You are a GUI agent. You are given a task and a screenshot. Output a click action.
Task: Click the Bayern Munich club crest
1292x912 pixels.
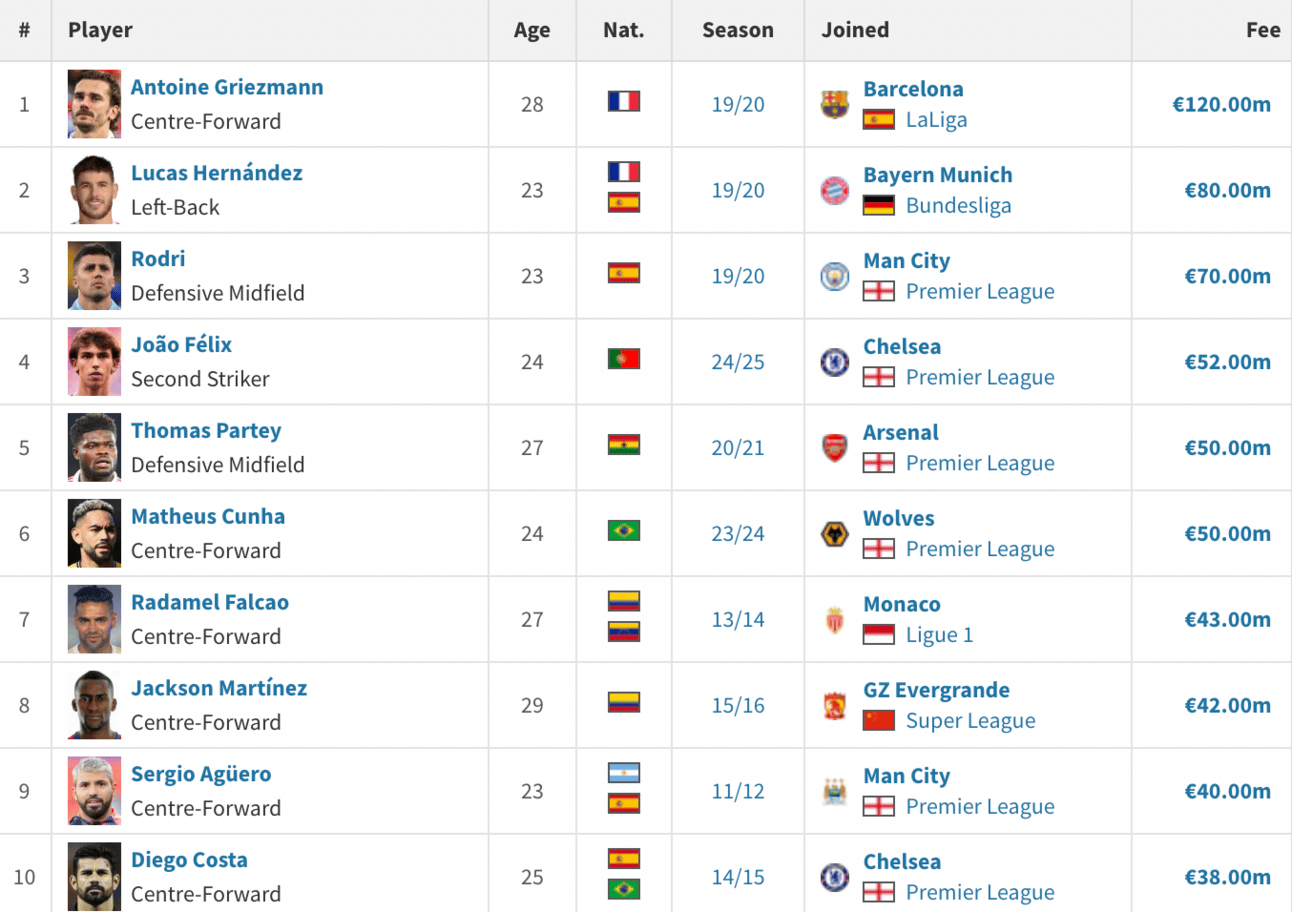click(x=834, y=190)
